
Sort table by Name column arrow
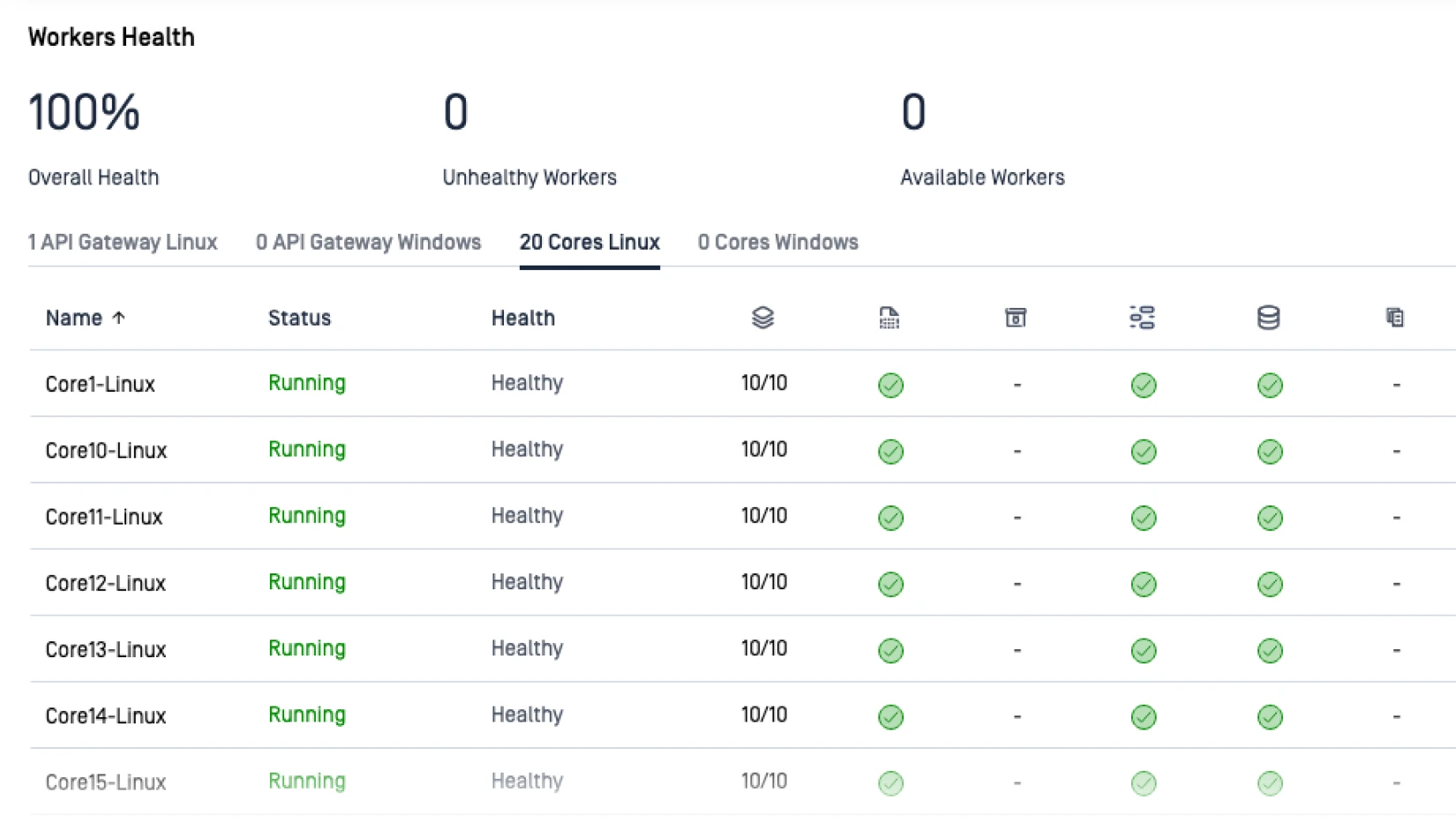click(x=119, y=318)
